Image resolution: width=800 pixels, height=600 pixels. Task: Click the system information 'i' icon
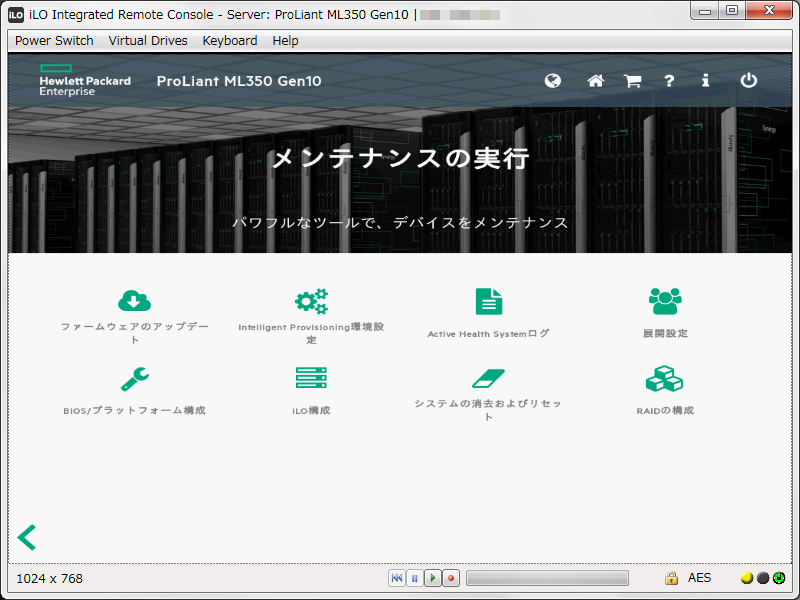(705, 80)
